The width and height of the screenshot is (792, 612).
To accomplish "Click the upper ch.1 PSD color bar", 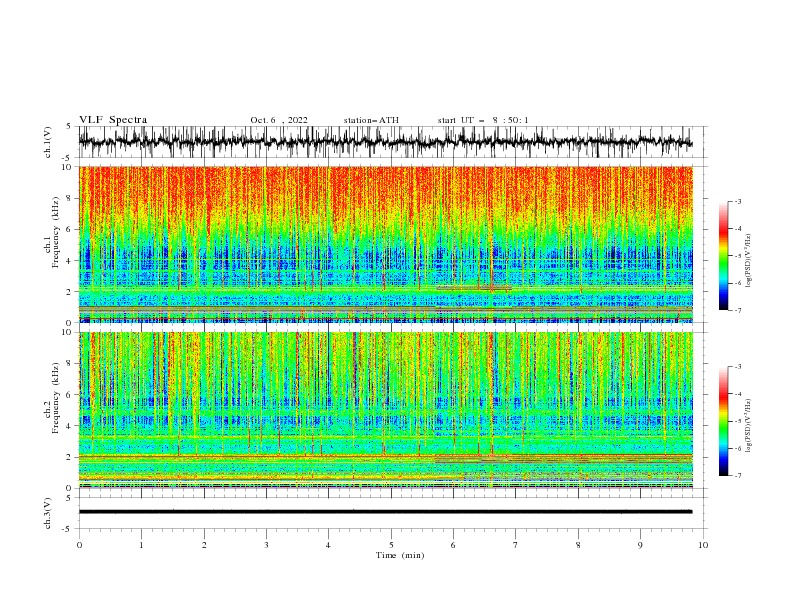I will coord(723,256).
